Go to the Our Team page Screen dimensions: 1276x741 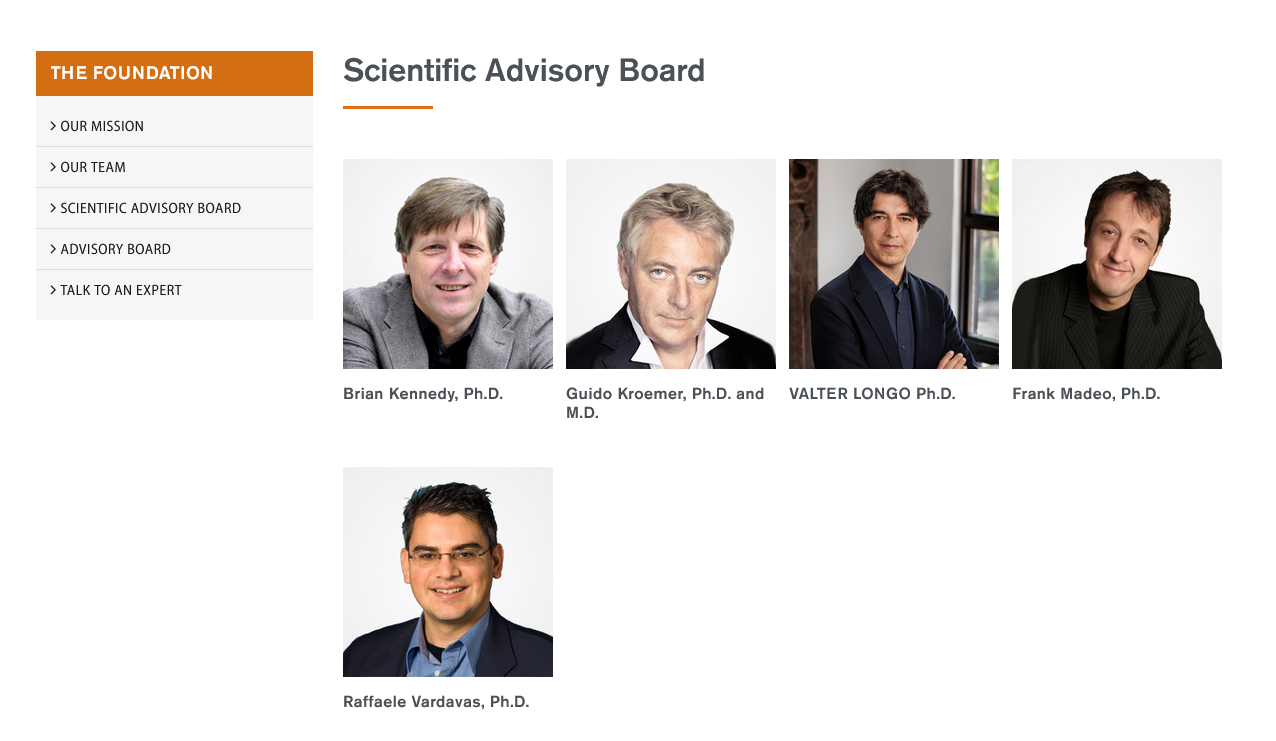pyautogui.click(x=93, y=167)
